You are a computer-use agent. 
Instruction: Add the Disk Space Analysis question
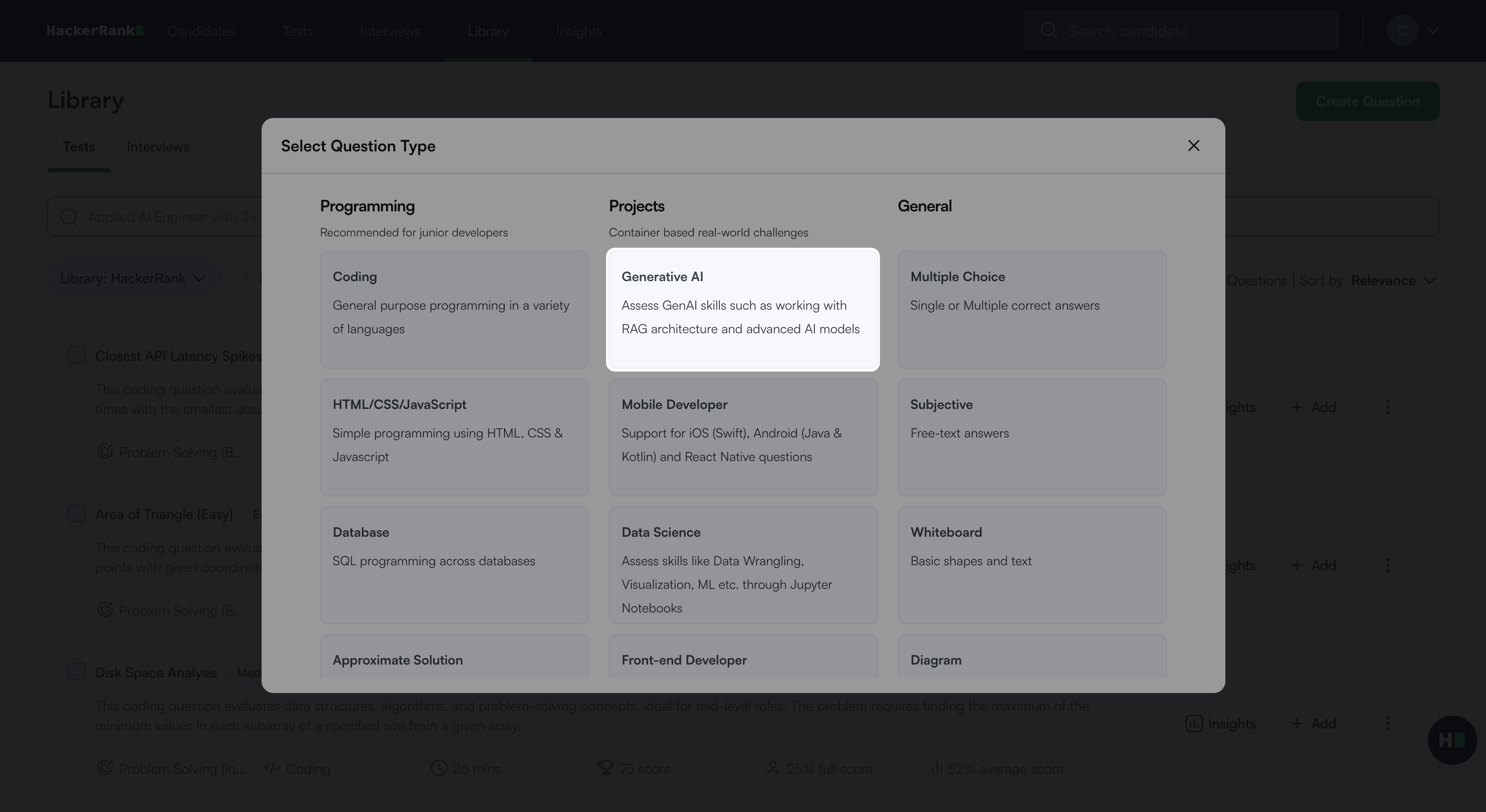click(1313, 723)
